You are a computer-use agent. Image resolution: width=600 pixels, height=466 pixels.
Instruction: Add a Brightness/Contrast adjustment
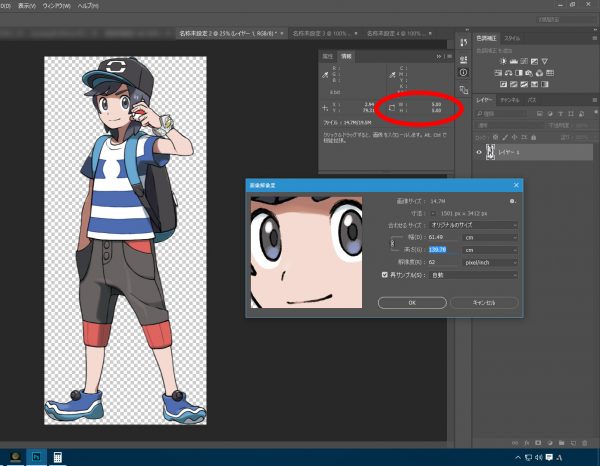tap(503, 61)
